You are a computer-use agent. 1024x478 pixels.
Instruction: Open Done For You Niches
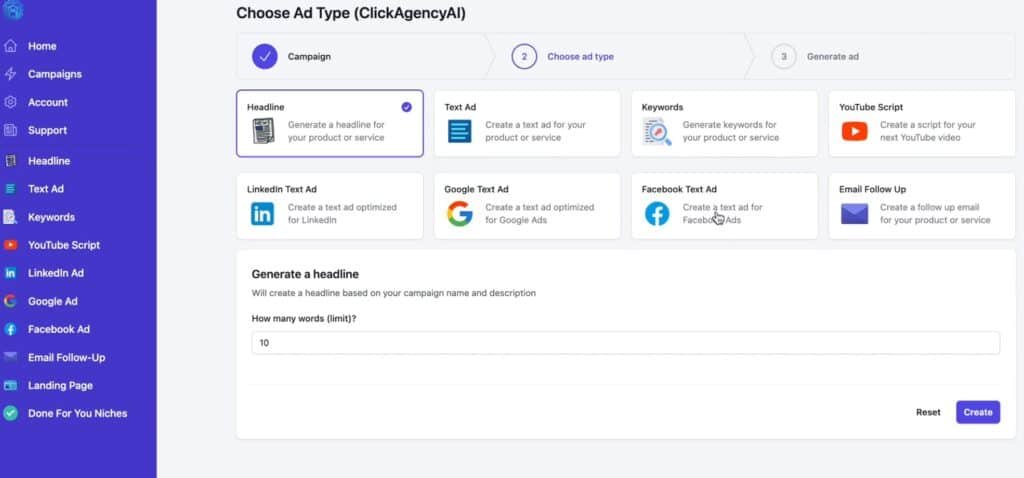click(78, 414)
